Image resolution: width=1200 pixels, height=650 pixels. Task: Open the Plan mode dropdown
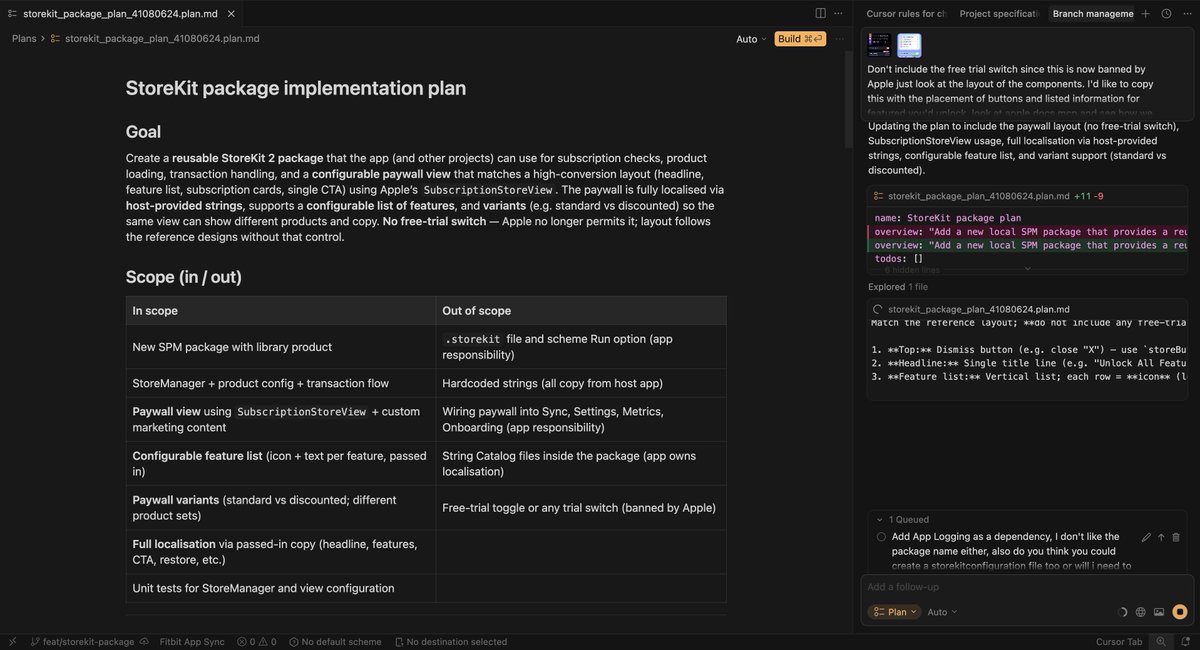click(894, 612)
